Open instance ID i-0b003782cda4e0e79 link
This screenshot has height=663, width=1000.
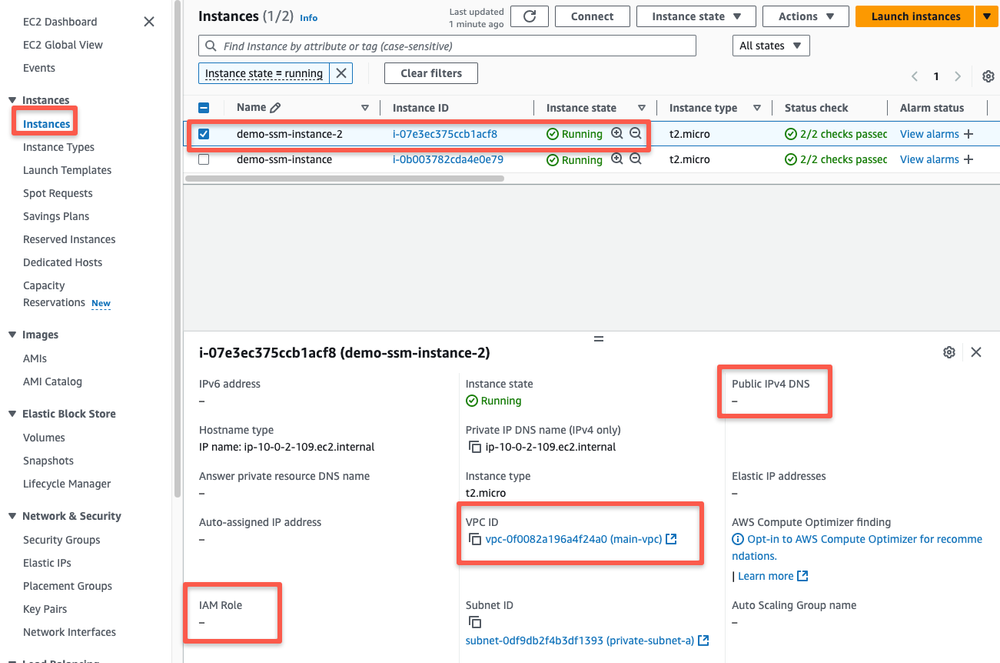[x=448, y=159]
